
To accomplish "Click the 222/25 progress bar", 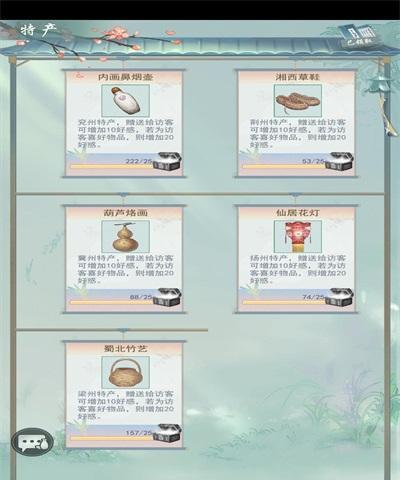I will [x=112, y=166].
